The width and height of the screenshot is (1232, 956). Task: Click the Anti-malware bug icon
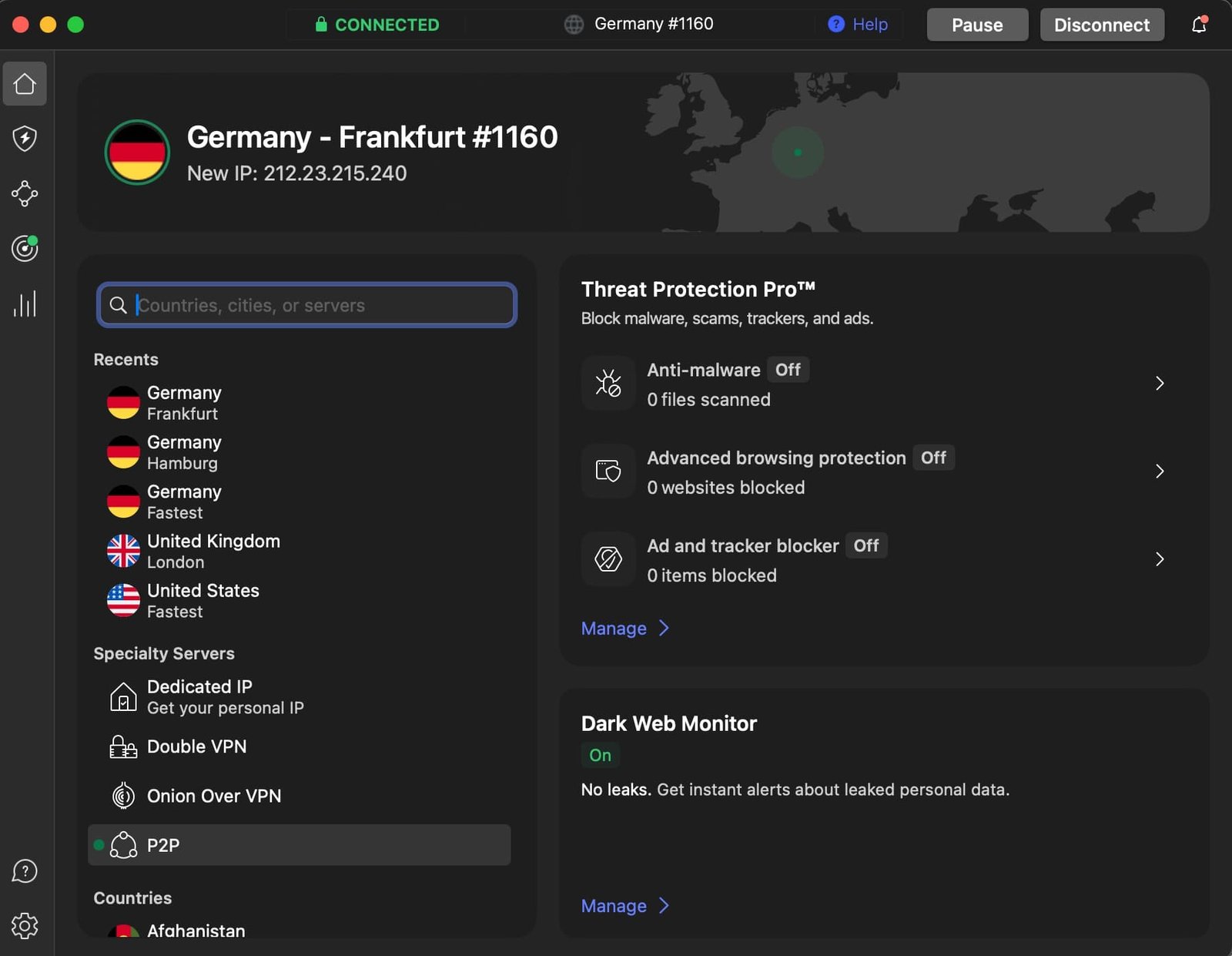pyautogui.click(x=608, y=383)
